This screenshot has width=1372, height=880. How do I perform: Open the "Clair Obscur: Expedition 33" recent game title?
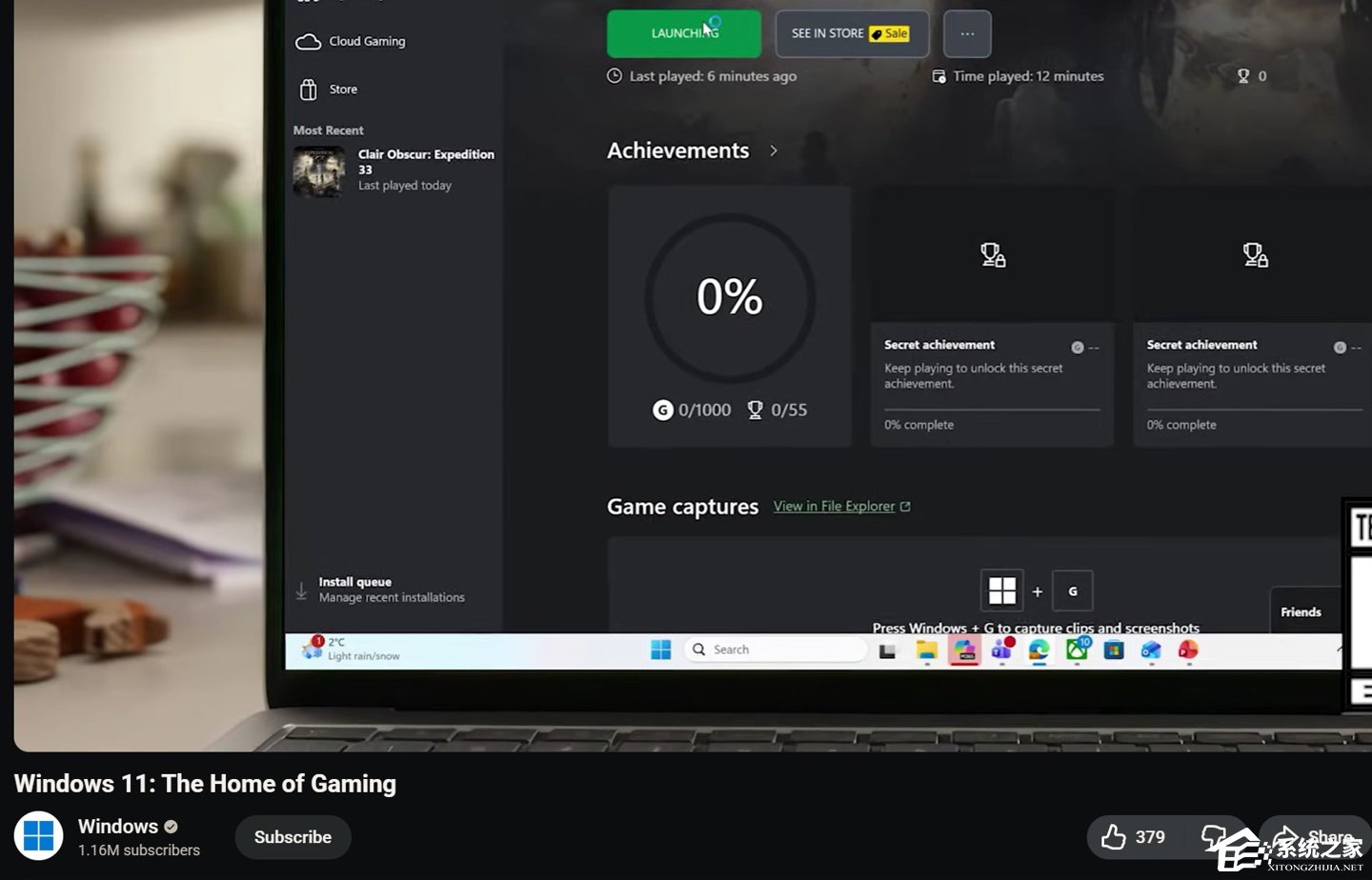[426, 162]
